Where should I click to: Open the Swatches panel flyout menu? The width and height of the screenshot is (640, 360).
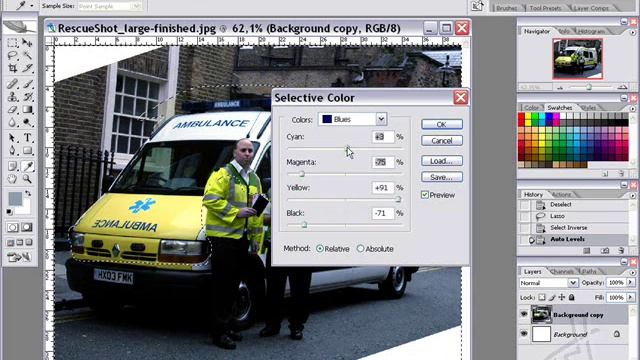[632, 109]
